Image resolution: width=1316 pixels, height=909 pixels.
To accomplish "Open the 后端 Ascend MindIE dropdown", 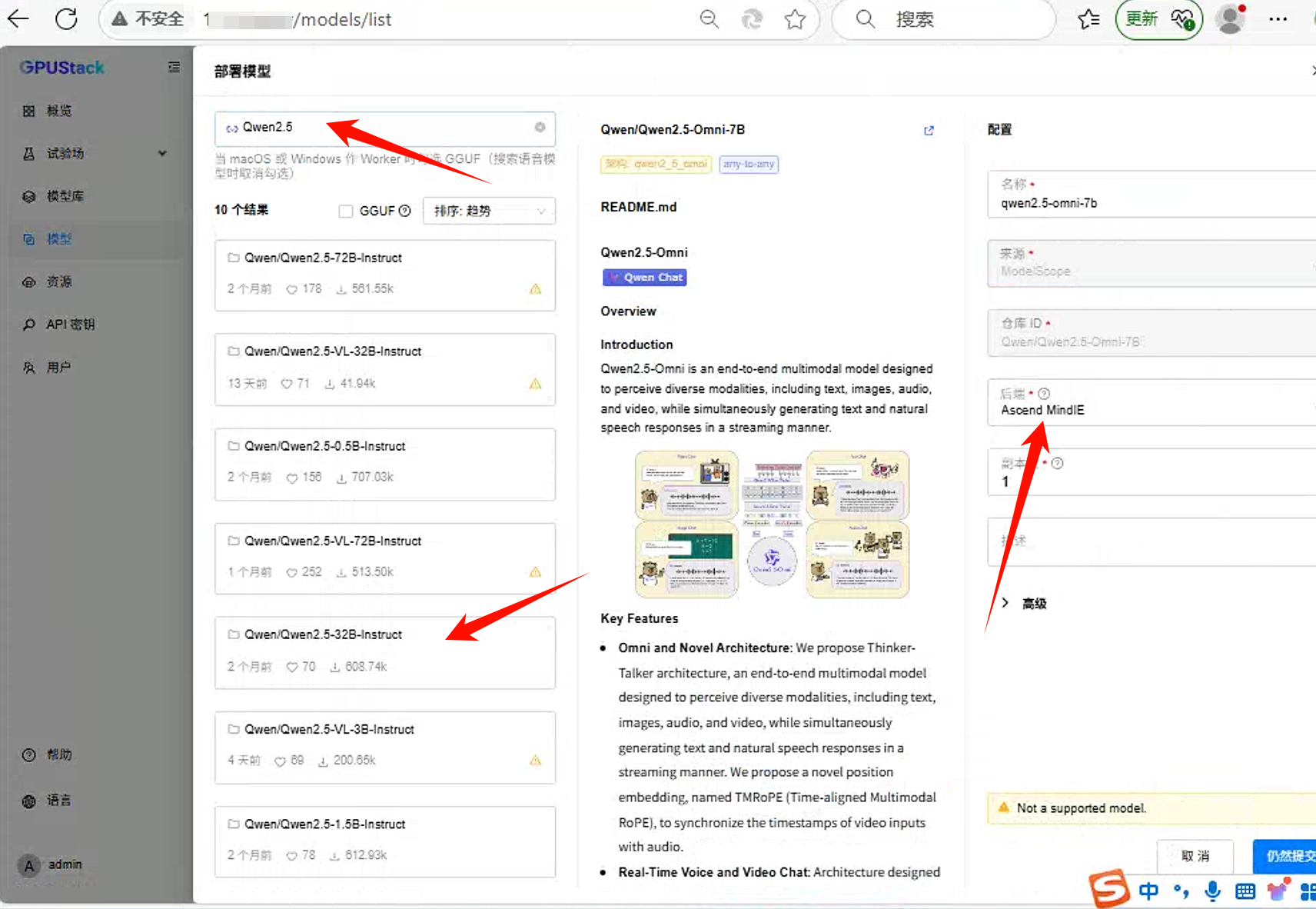I will tap(1151, 402).
